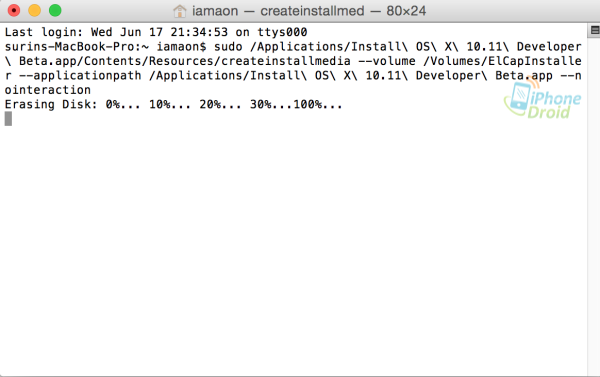Minimize the window using yellow button

pos(34,10)
